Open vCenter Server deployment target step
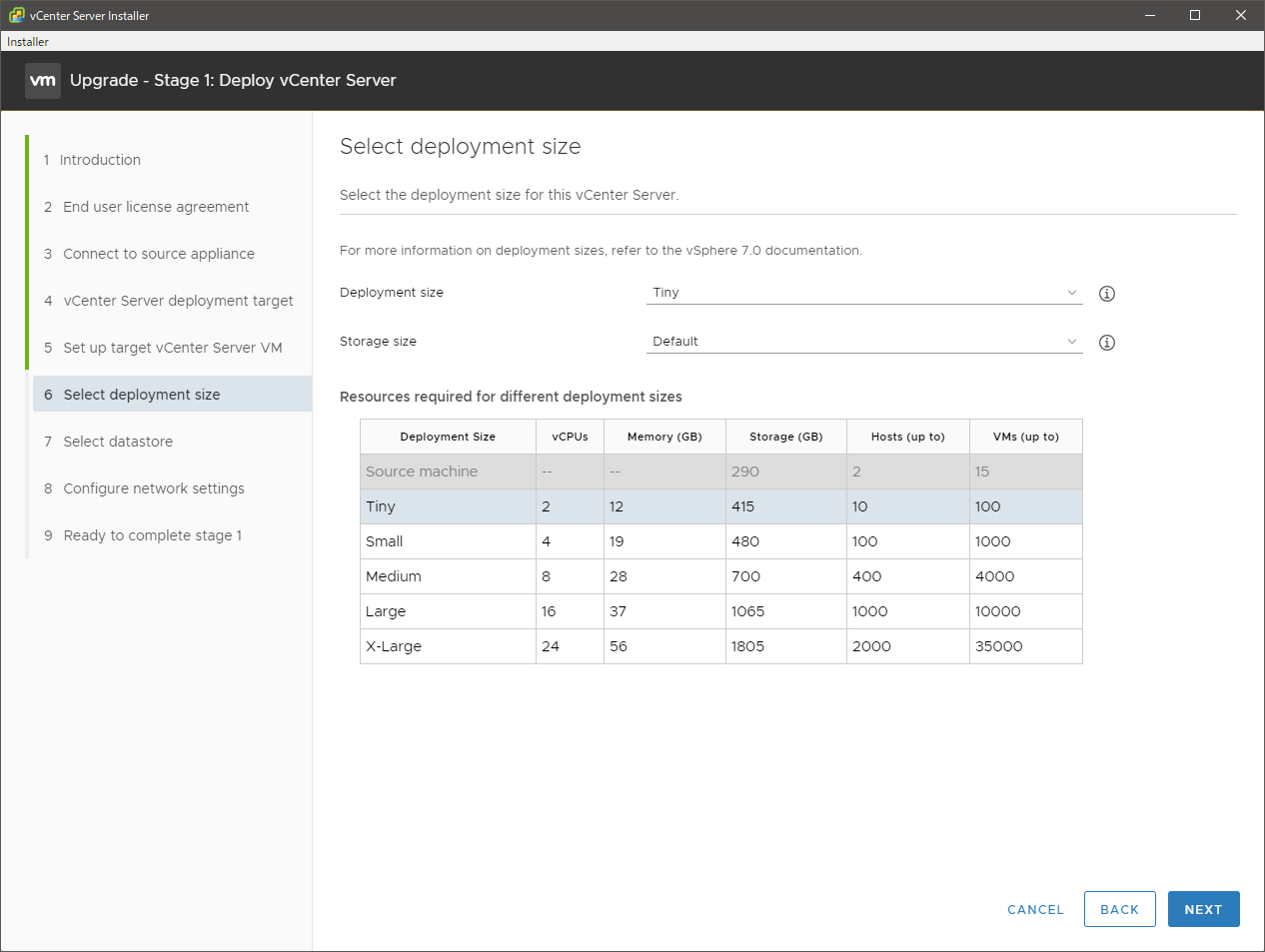This screenshot has width=1265, height=952. [178, 301]
